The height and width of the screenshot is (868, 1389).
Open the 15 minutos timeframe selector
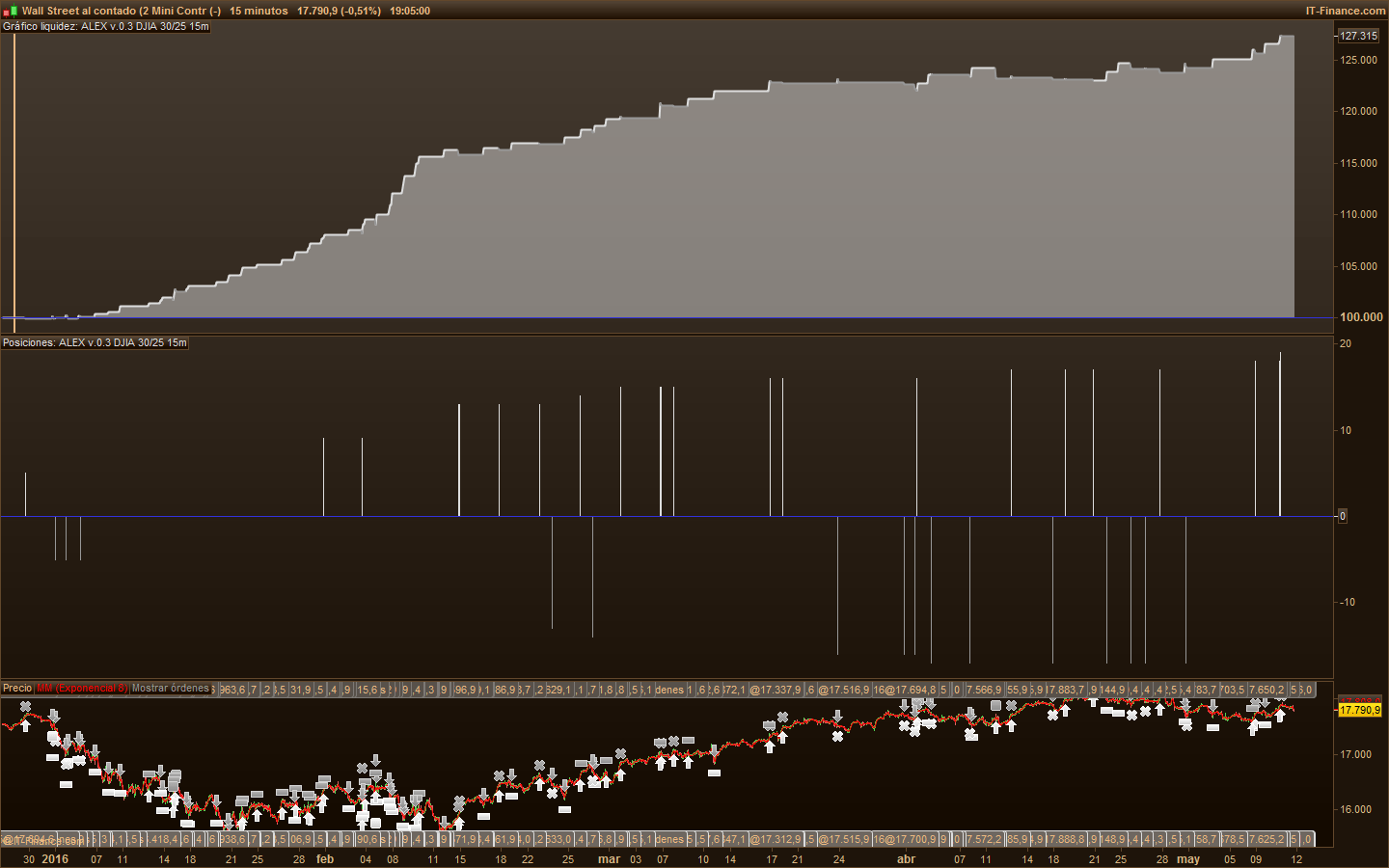point(259,11)
